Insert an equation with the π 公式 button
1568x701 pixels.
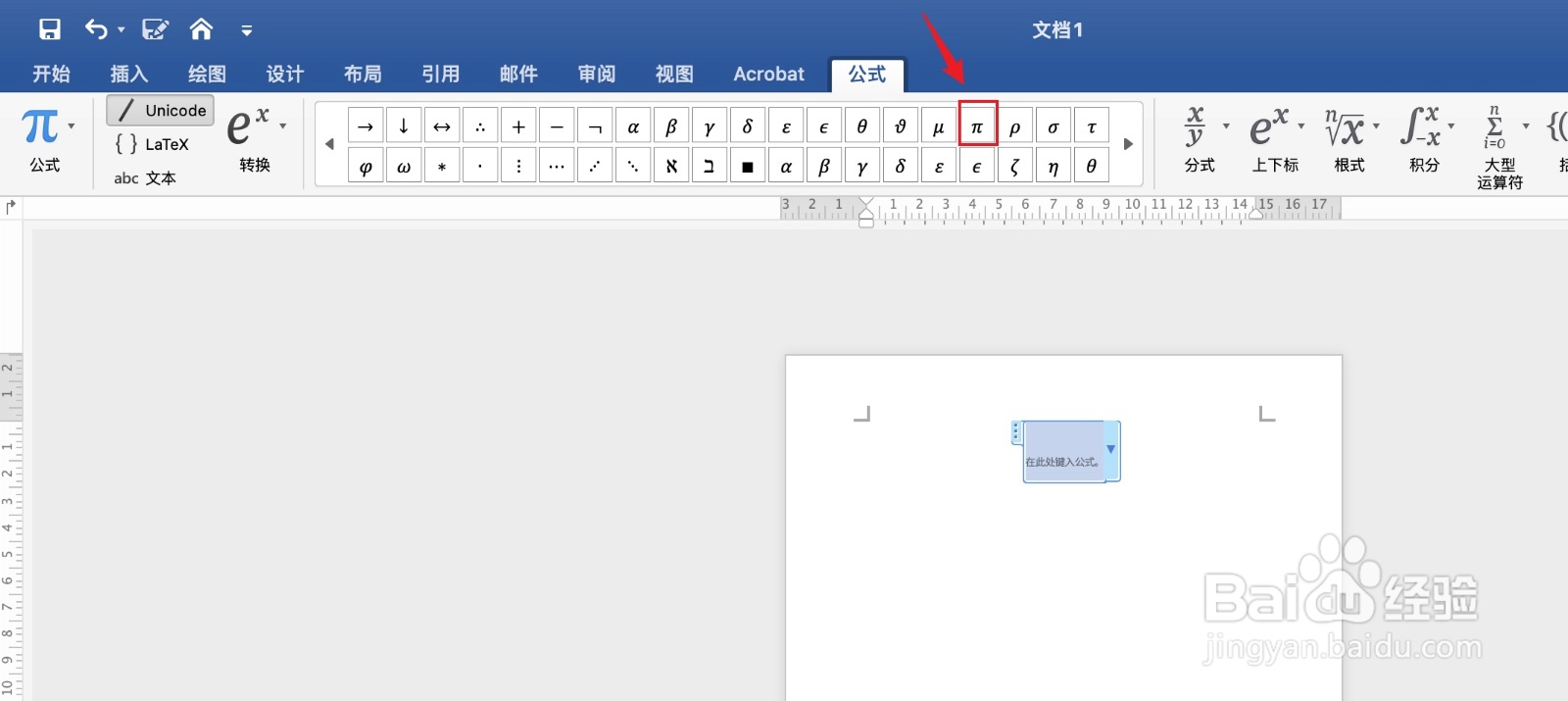[41, 139]
